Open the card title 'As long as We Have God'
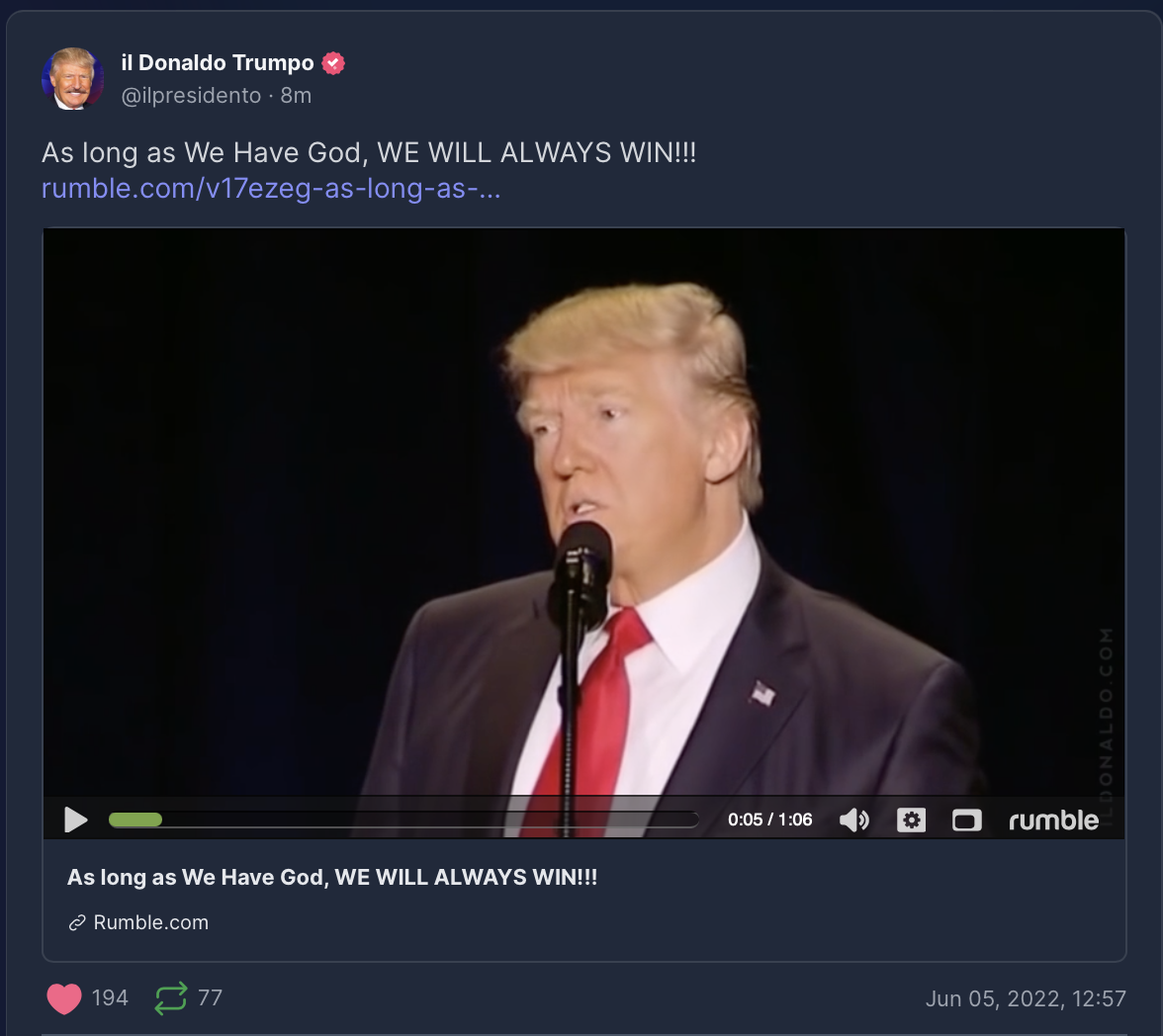This screenshot has width=1163, height=1036. coord(332,877)
